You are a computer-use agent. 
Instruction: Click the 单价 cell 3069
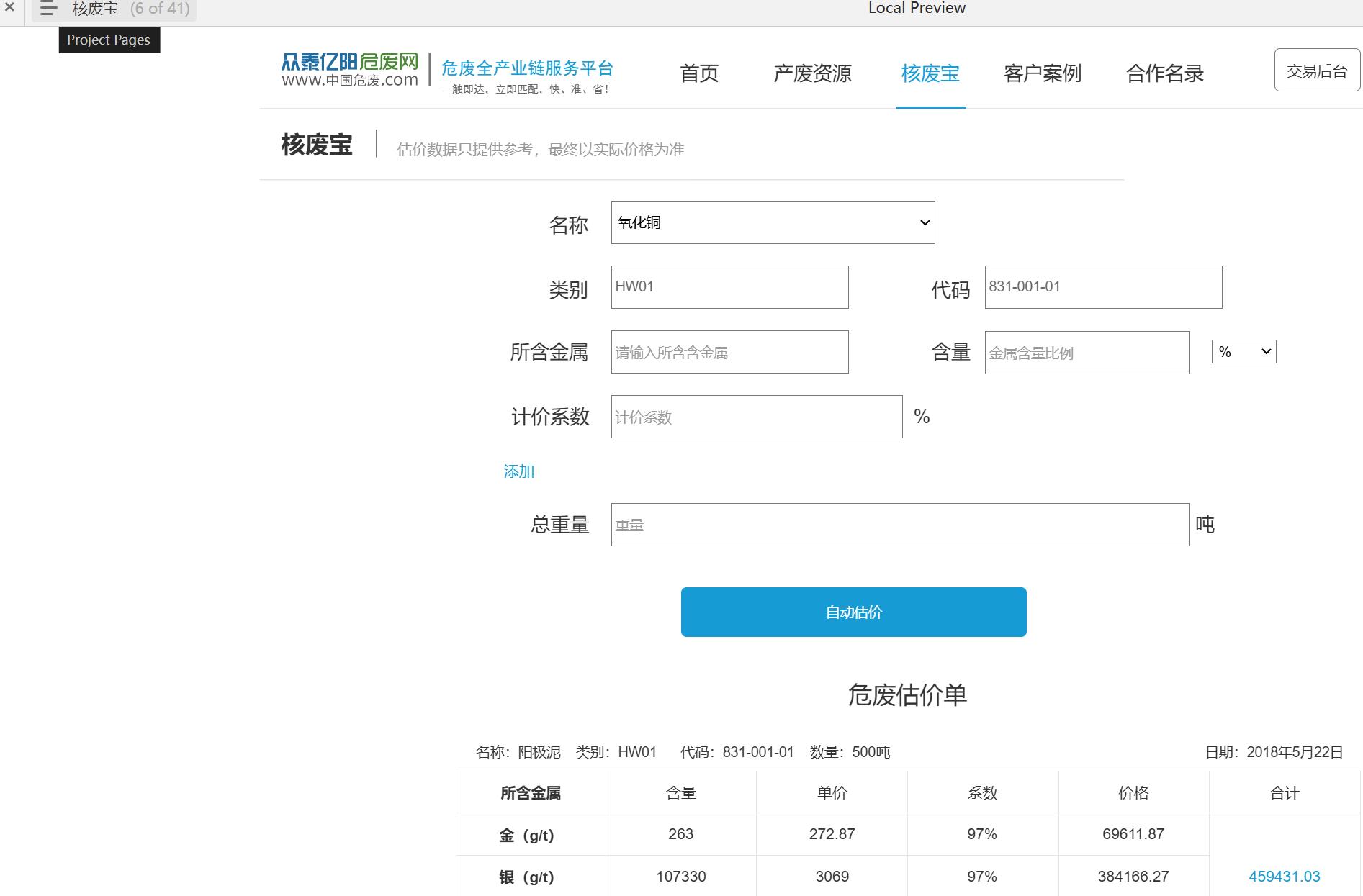[832, 877]
